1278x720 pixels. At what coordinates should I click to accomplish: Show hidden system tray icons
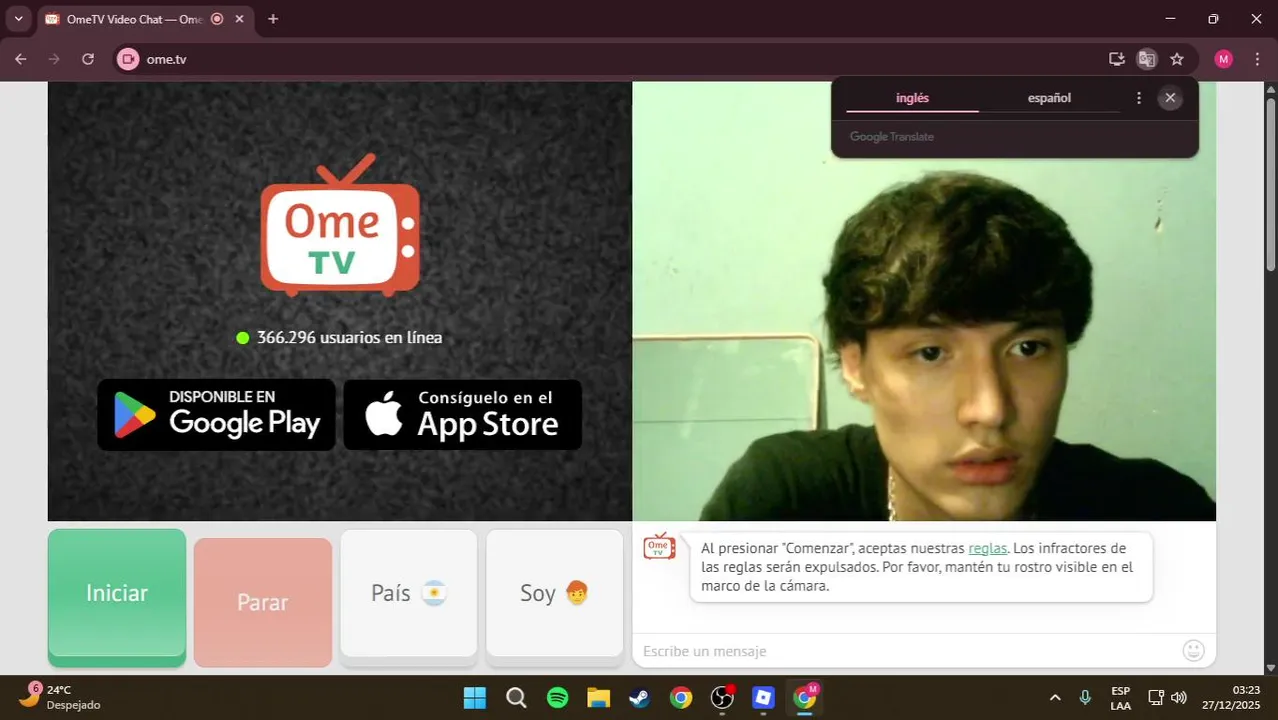point(1055,697)
